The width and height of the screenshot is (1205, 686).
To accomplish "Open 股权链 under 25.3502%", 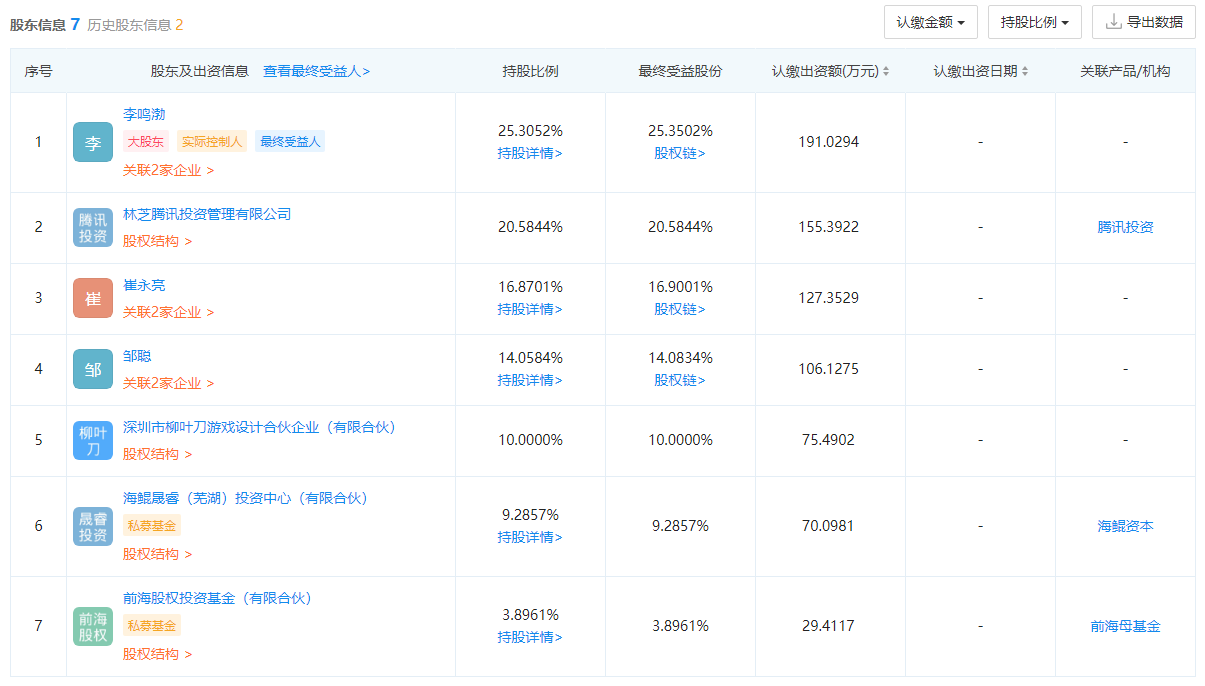I will pyautogui.click(x=680, y=153).
